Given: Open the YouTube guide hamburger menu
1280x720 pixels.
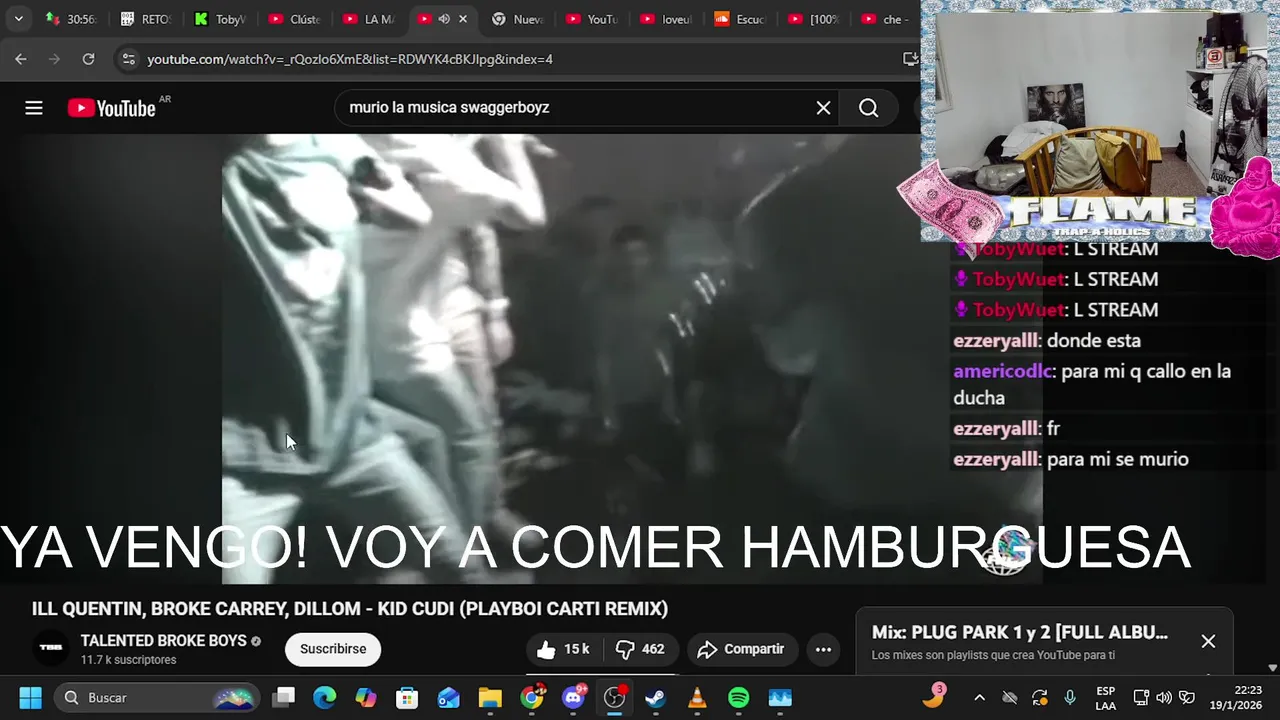Looking at the screenshot, I should [x=34, y=108].
